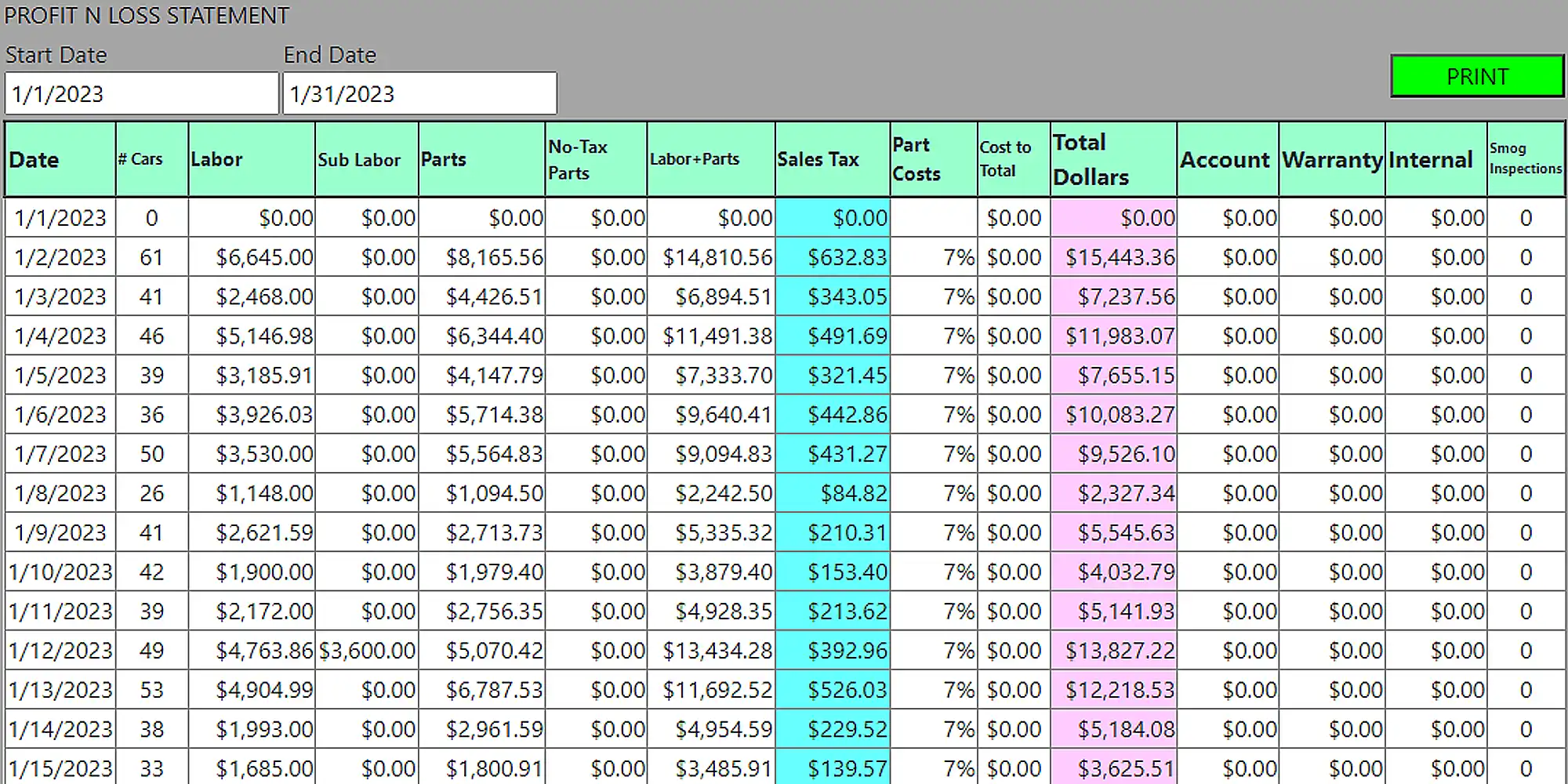This screenshot has height=784, width=1568.
Task: Click total dollars cell $3,625.51
Action: coord(1114,768)
